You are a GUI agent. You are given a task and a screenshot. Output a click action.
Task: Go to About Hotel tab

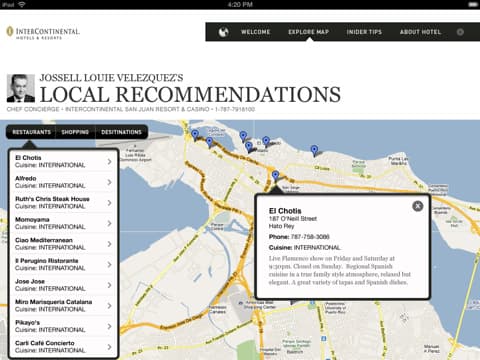(420, 32)
